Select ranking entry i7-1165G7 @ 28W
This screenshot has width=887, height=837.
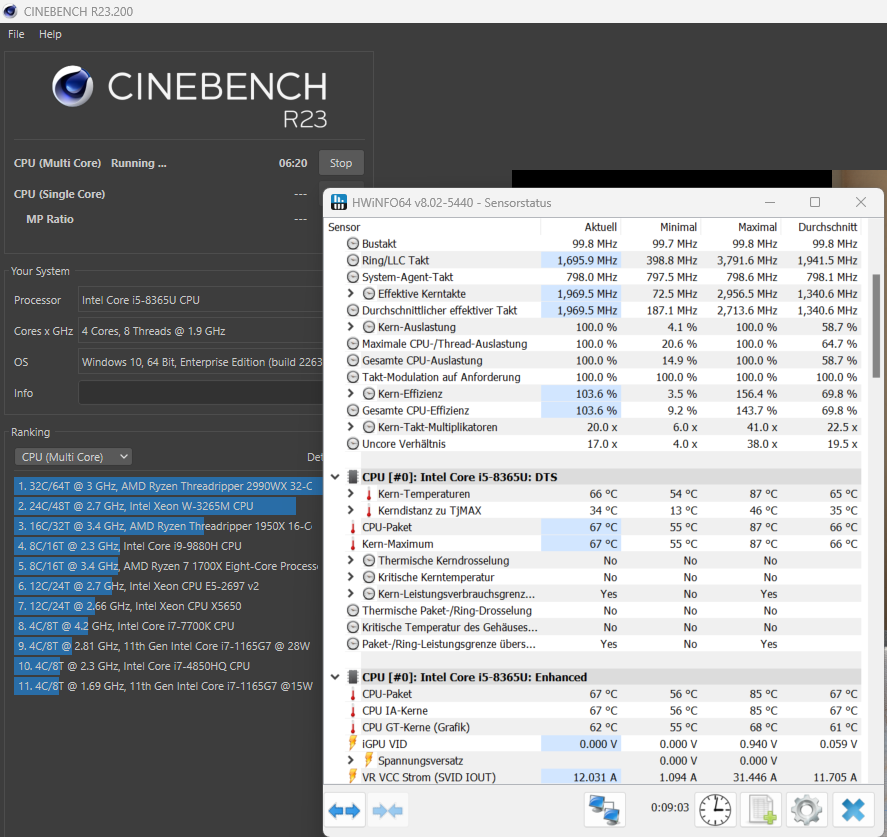(x=168, y=646)
